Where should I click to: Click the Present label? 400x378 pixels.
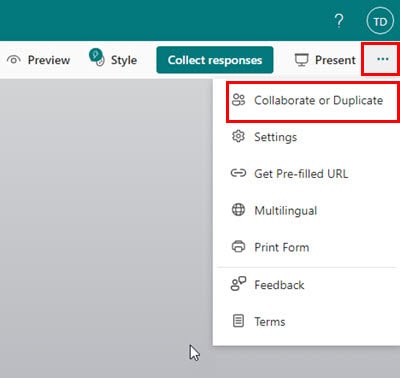335,60
